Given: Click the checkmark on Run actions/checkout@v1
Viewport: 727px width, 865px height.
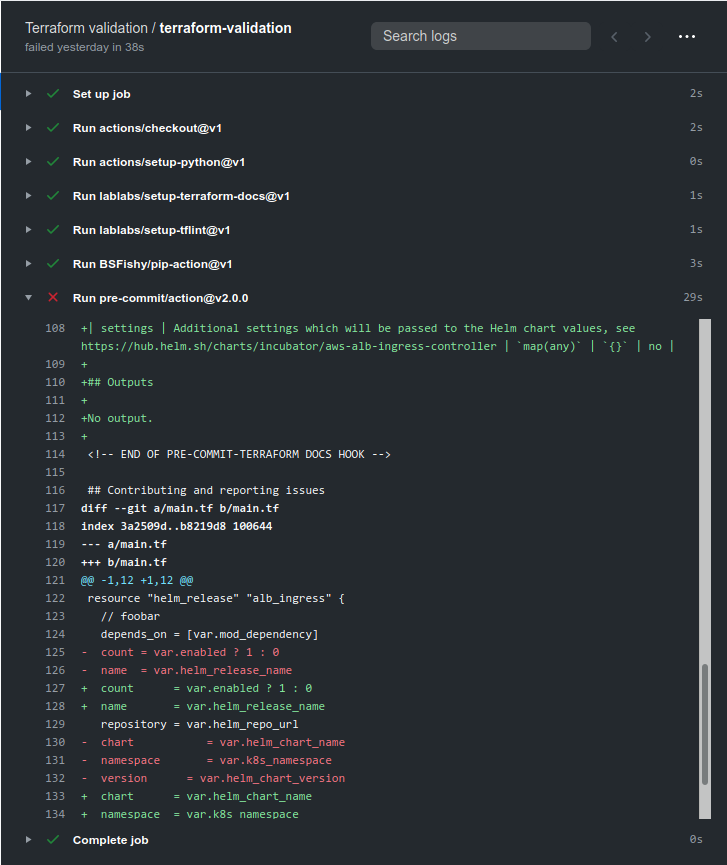Looking at the screenshot, I should tap(53, 127).
